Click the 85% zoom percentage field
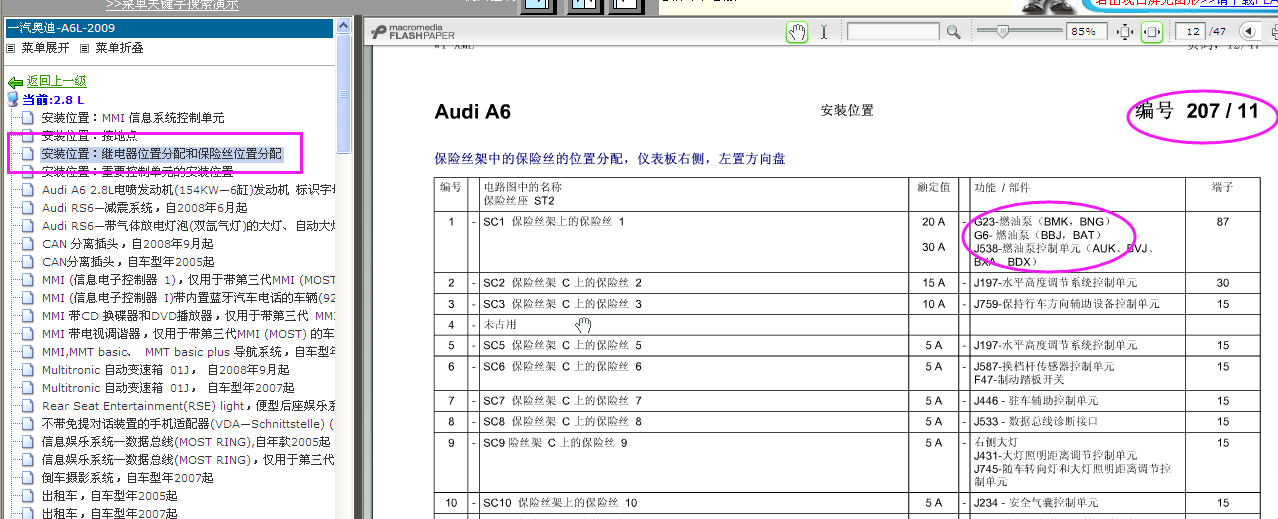This screenshot has width=1278, height=519. (x=1087, y=32)
